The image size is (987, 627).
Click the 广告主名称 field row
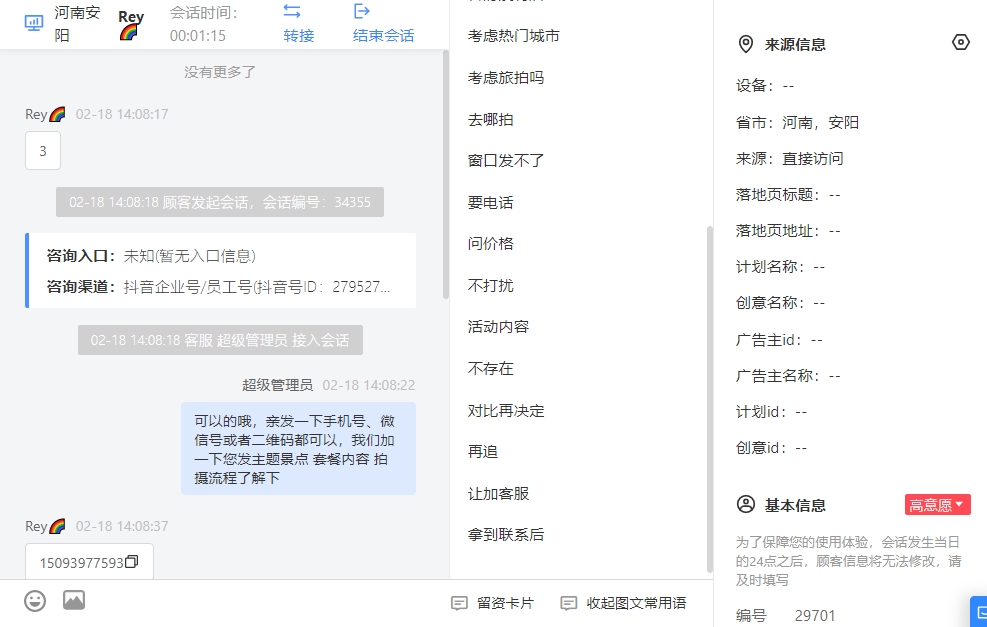point(788,376)
